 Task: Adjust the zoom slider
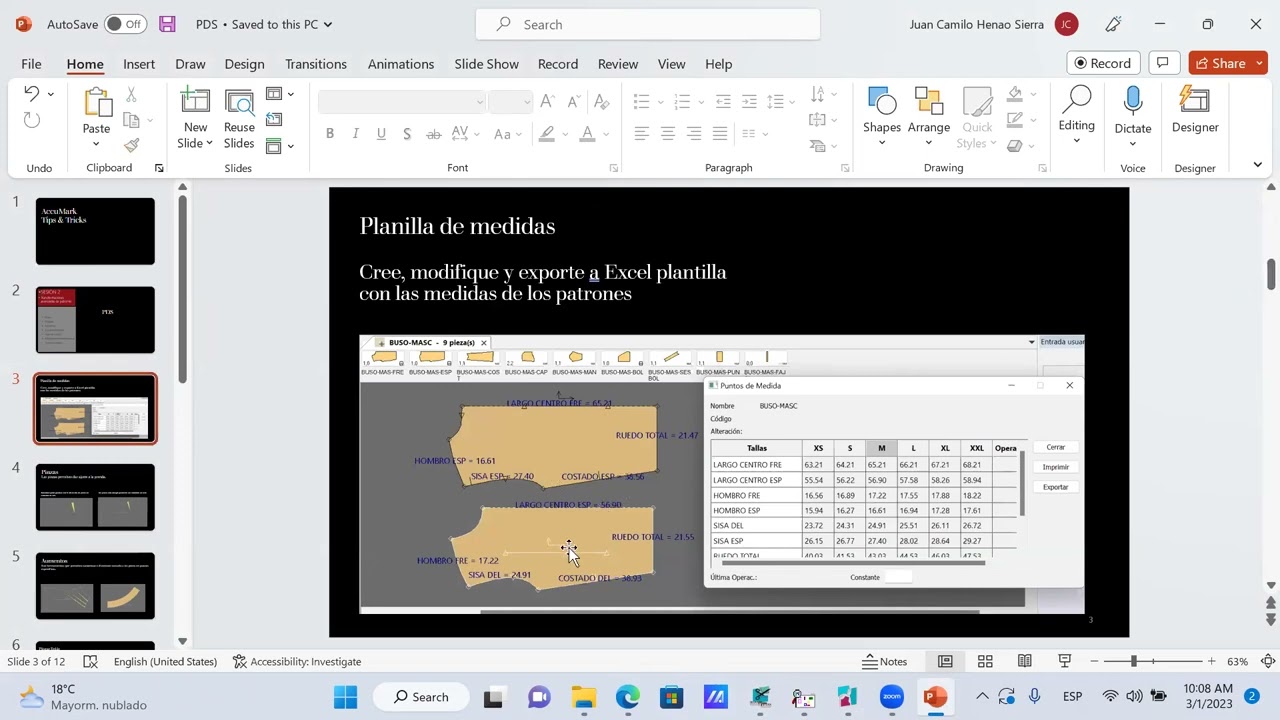[x=1134, y=661]
